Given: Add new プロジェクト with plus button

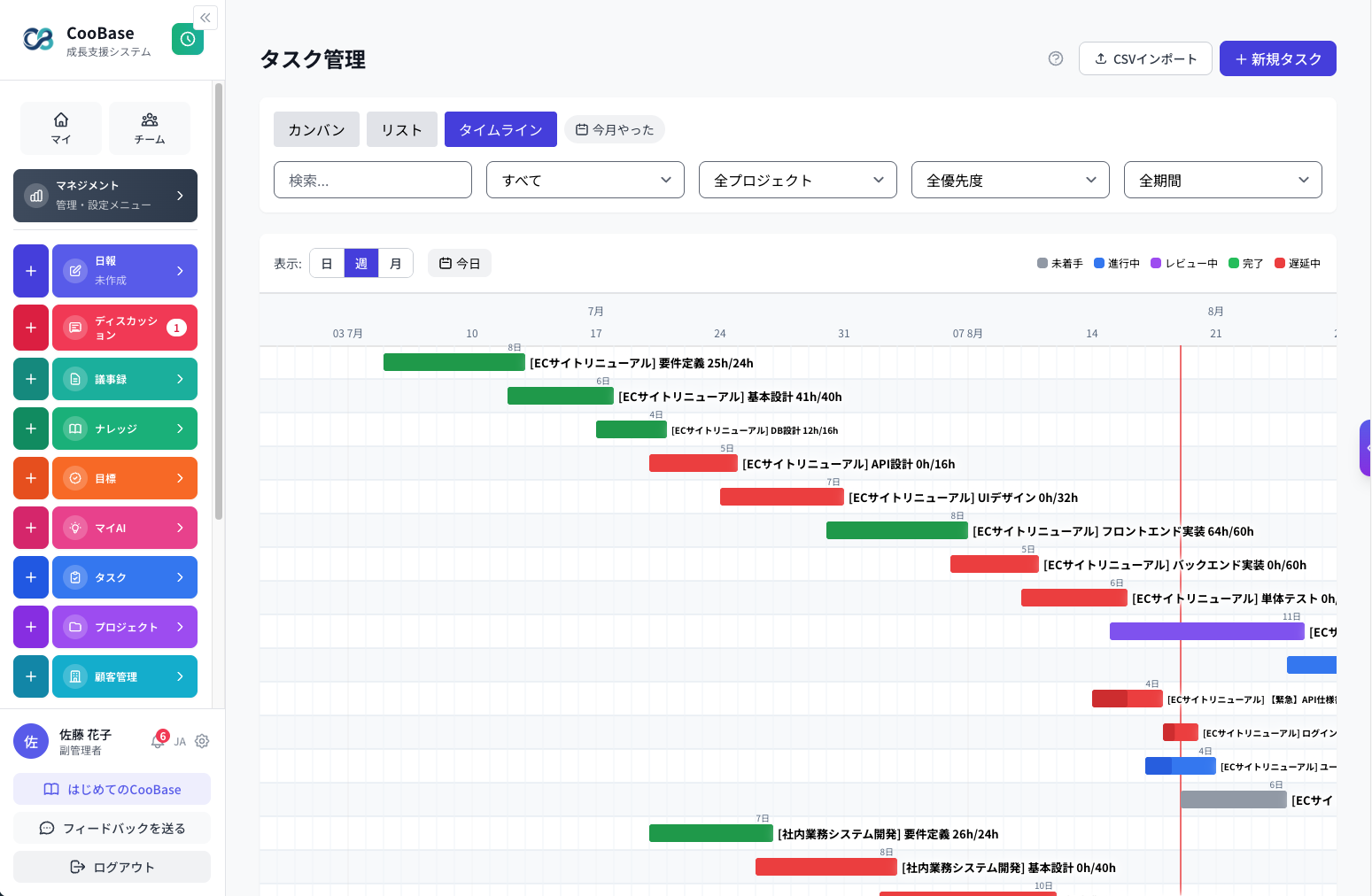Looking at the screenshot, I should [31, 627].
